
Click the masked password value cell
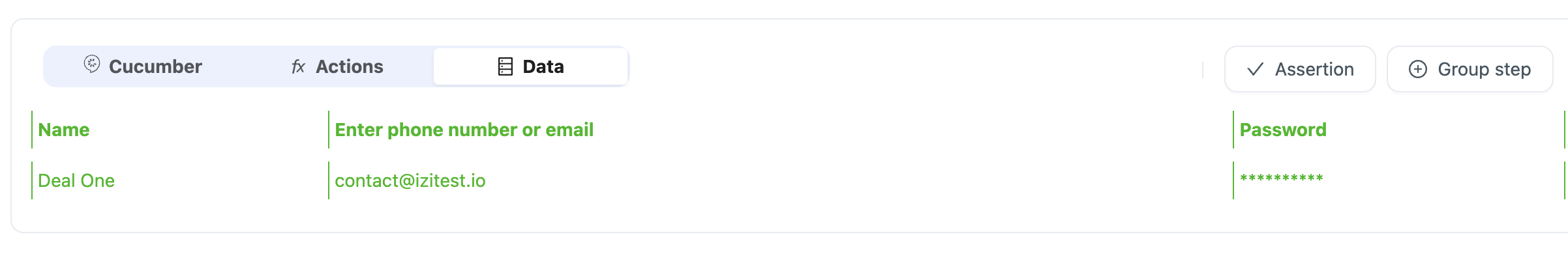[1398, 180]
